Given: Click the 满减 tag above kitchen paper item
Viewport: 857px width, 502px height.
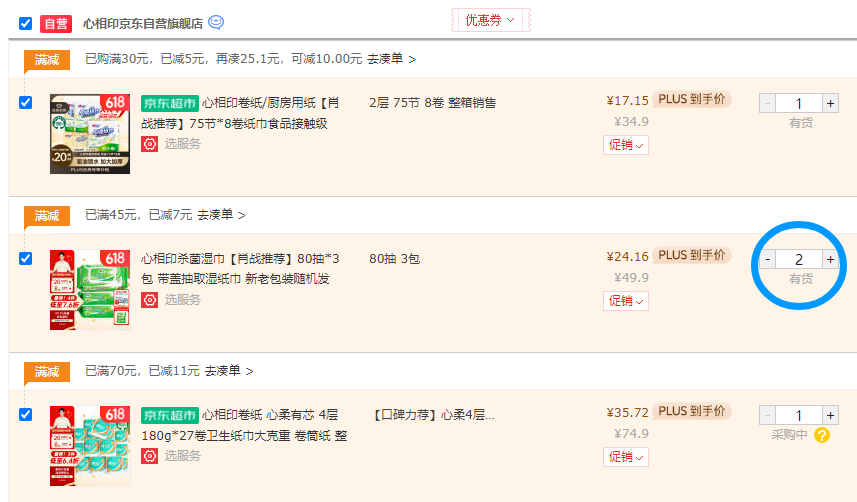Looking at the screenshot, I should pyautogui.click(x=46, y=60).
